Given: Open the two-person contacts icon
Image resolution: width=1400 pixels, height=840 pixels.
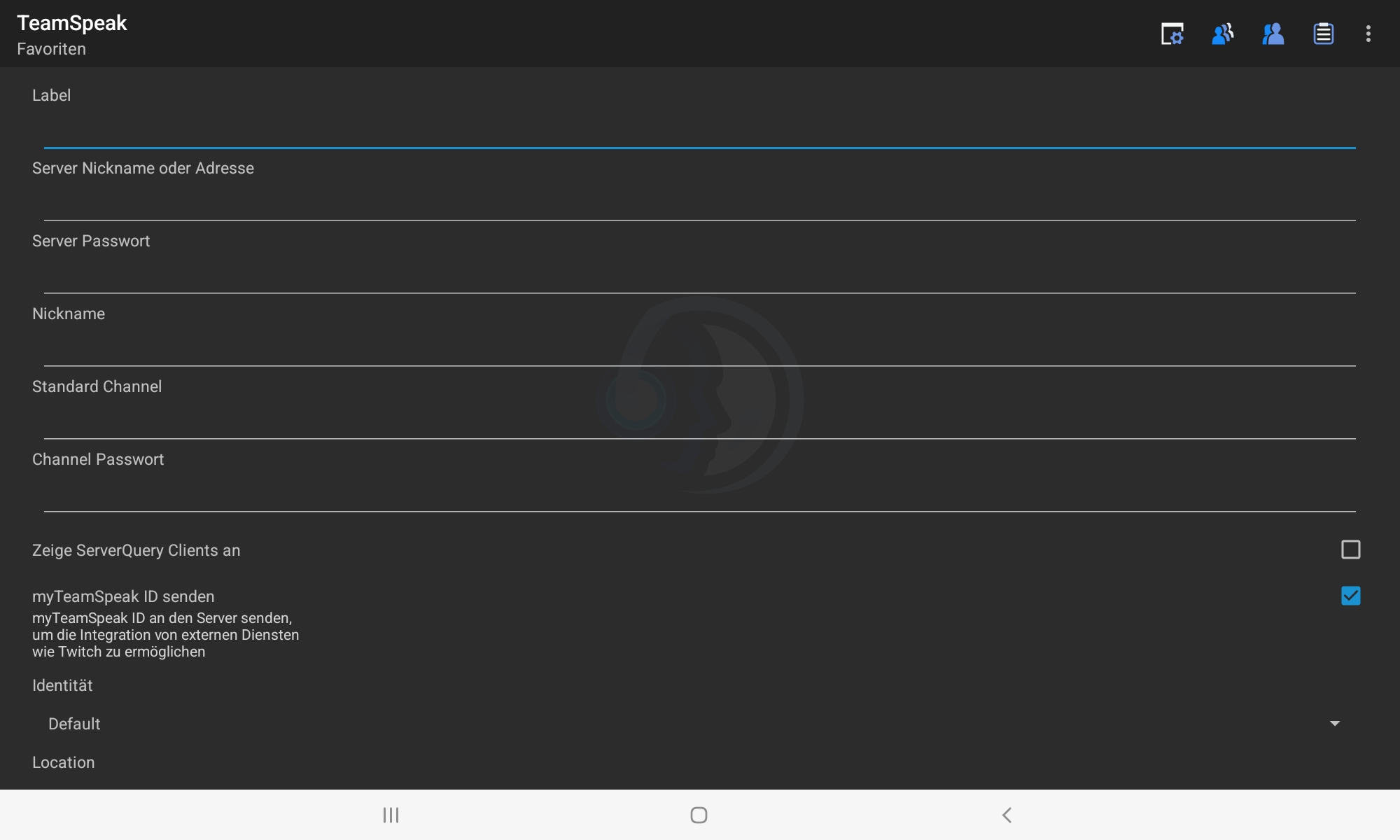Looking at the screenshot, I should (x=1273, y=34).
